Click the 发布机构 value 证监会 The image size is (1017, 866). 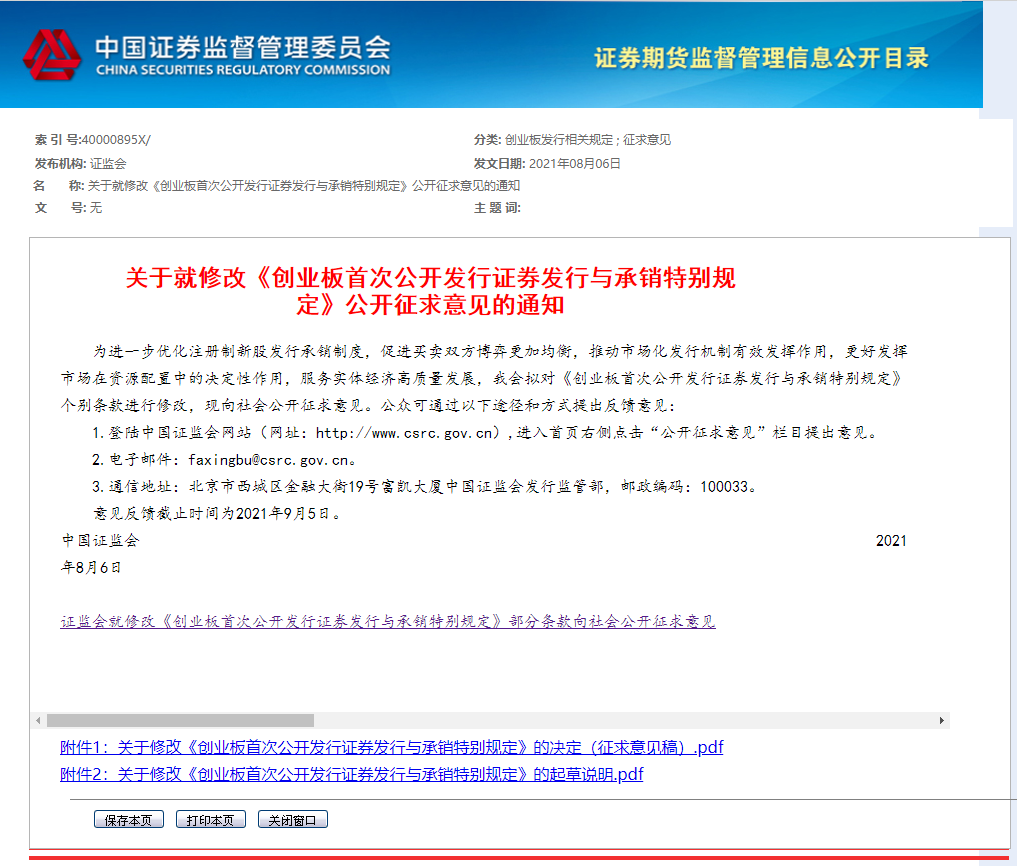click(108, 164)
